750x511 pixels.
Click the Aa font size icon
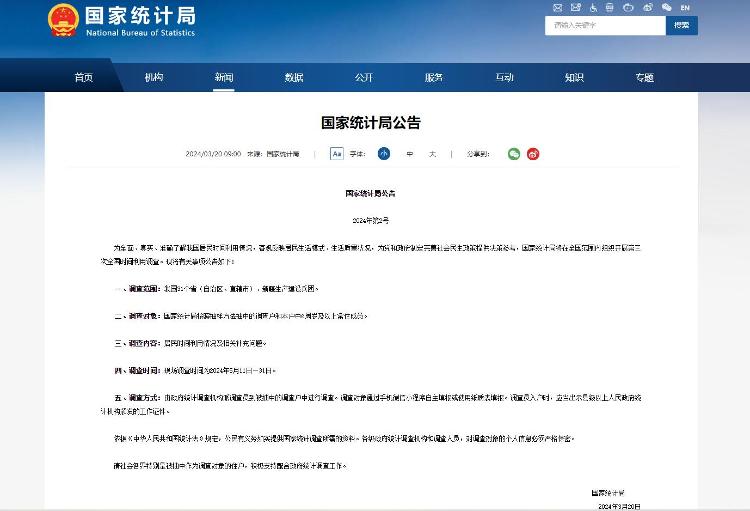point(337,154)
